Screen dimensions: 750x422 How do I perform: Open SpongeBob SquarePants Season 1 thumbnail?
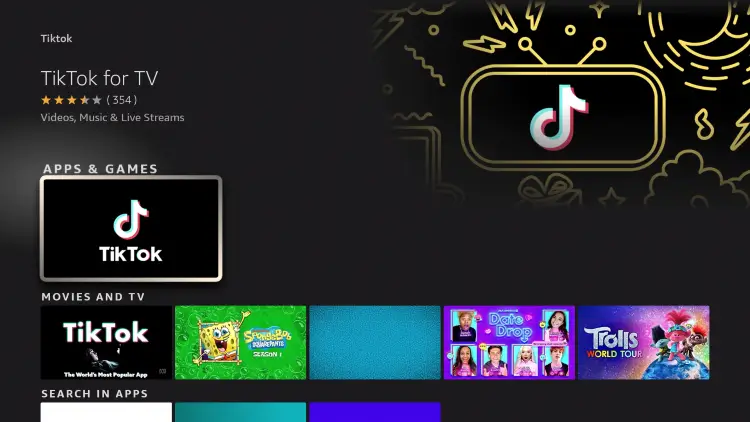241,343
